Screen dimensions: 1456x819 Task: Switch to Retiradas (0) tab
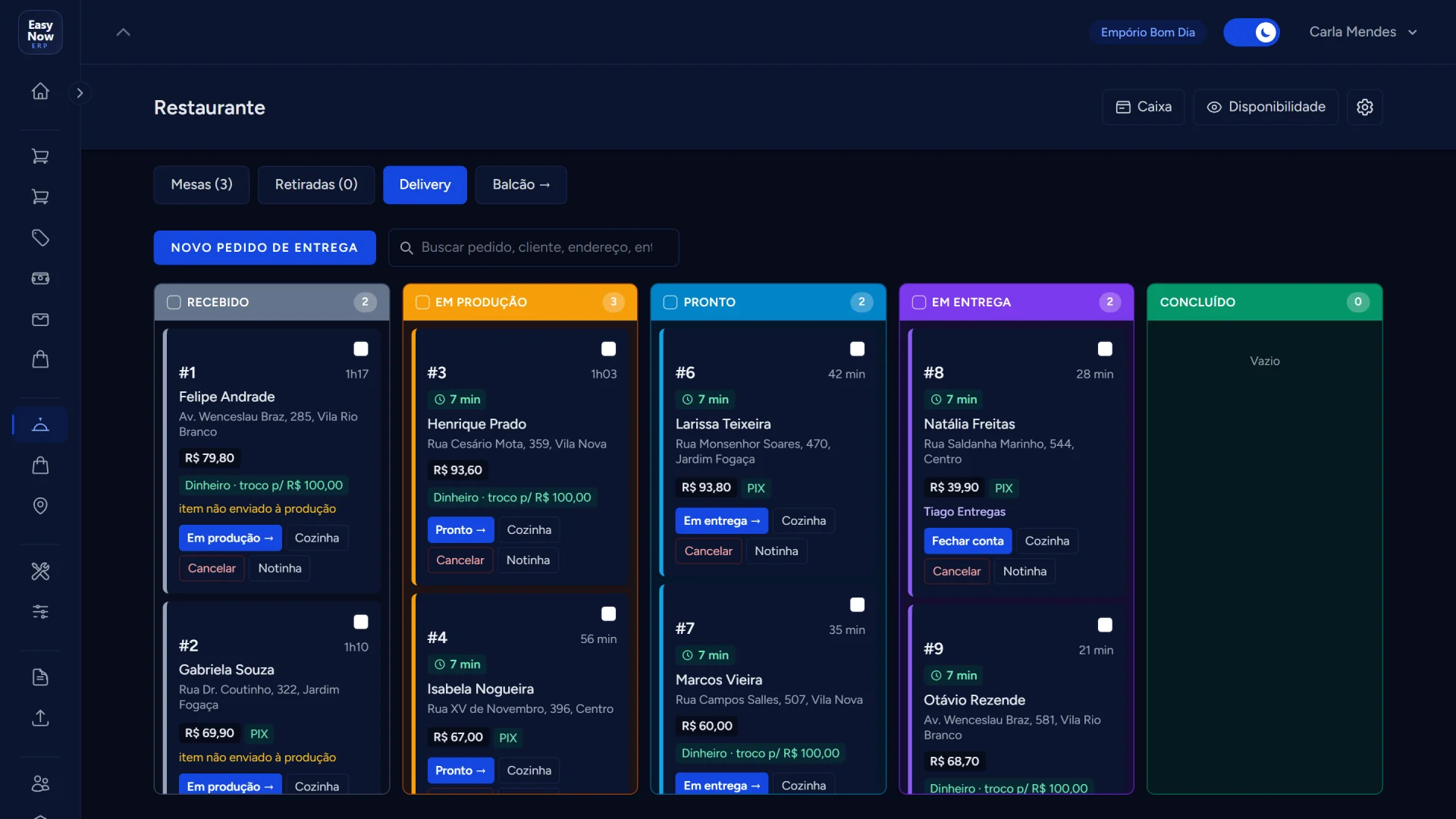pyautogui.click(x=316, y=184)
